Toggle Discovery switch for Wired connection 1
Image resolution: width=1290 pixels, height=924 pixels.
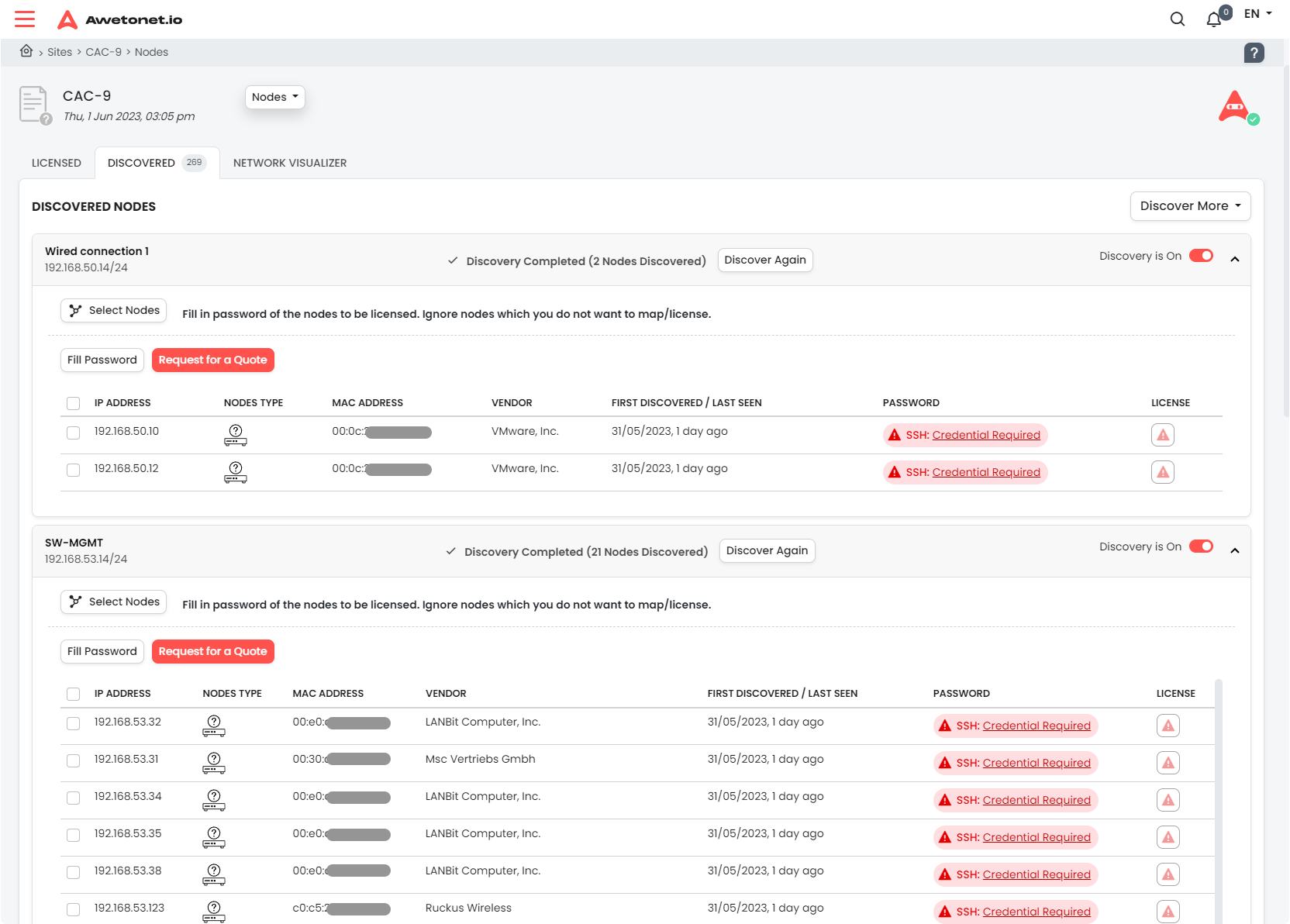pyautogui.click(x=1201, y=256)
